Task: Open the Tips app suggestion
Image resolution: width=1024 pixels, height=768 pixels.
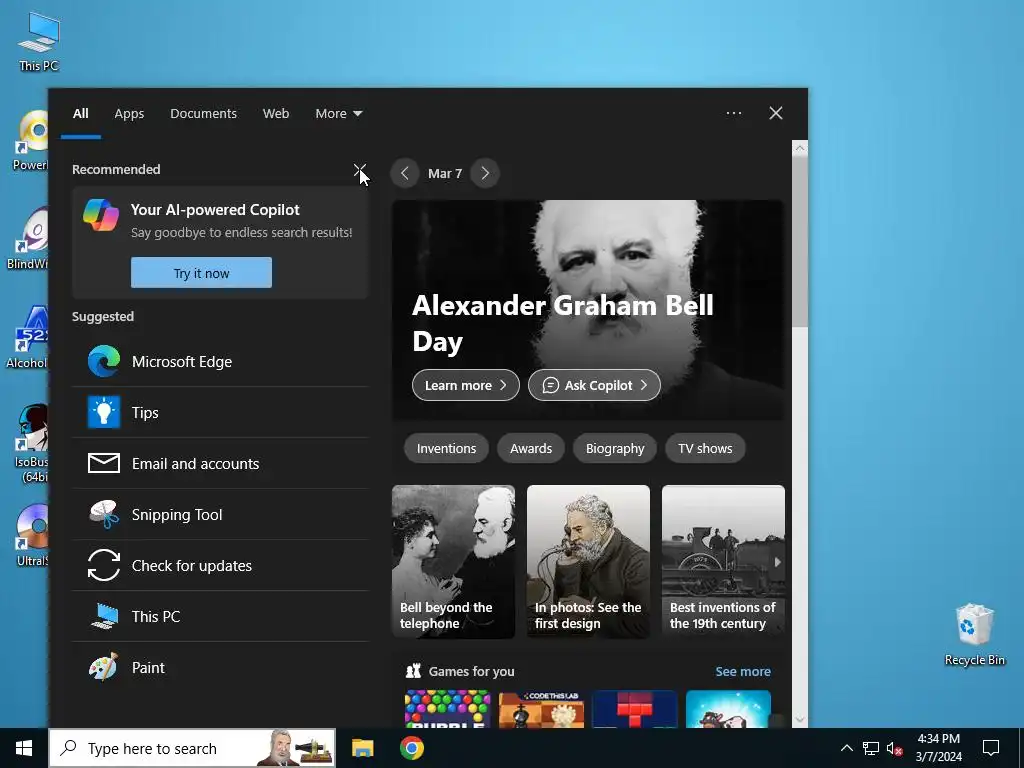Action: pyautogui.click(x=221, y=413)
